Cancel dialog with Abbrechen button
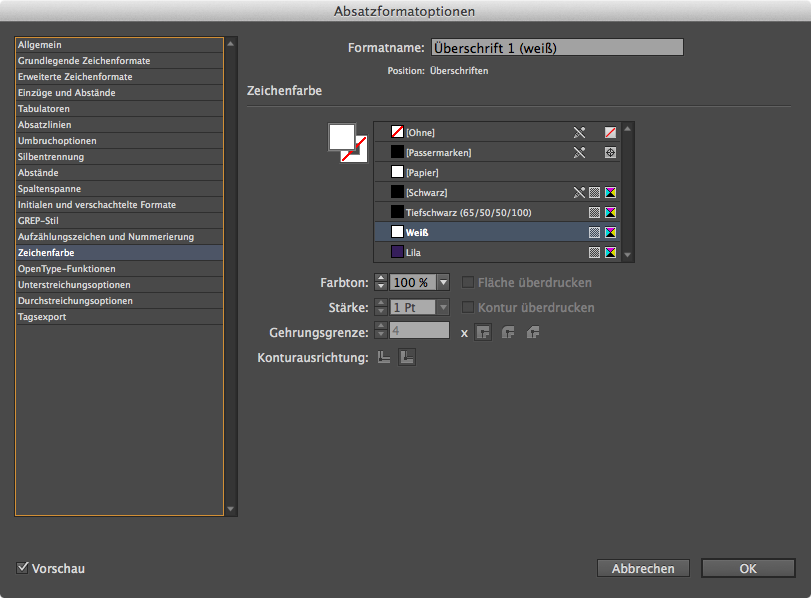The image size is (811, 598). 643,568
